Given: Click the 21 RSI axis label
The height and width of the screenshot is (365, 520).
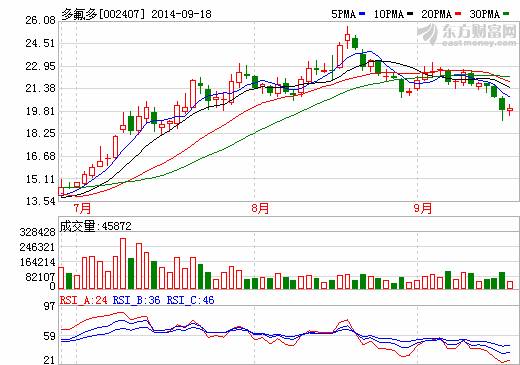Looking at the screenshot, I should 50,360.
